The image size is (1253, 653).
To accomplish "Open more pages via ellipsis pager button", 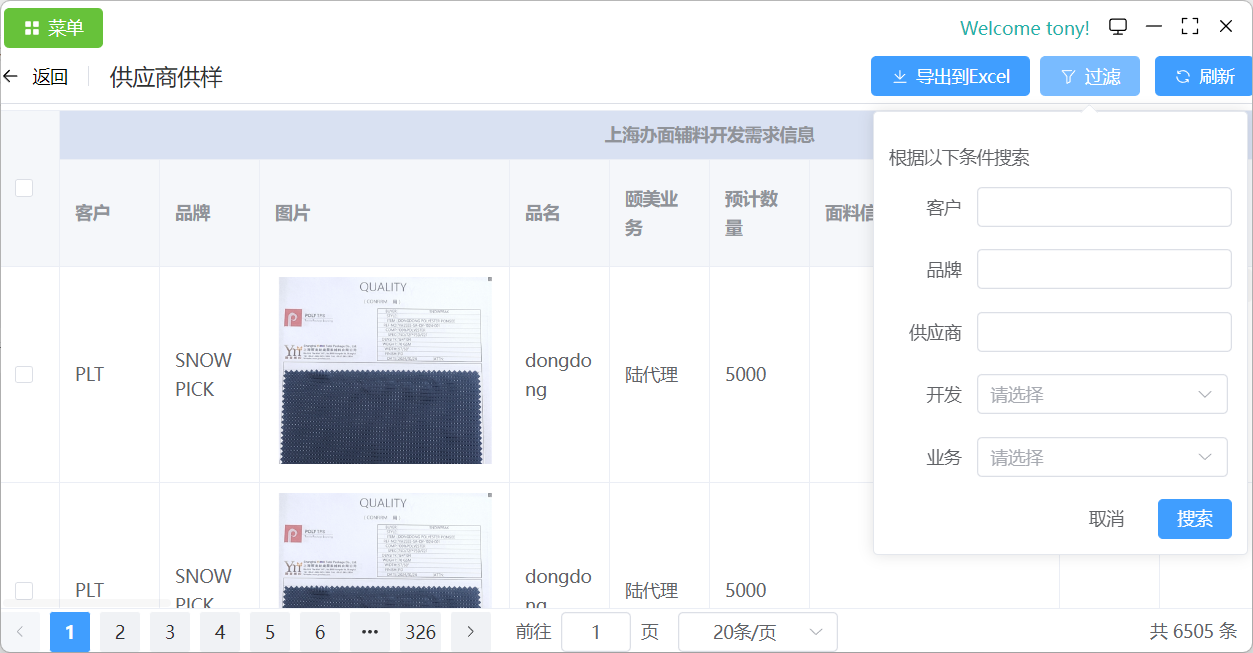I will pyautogui.click(x=370, y=632).
